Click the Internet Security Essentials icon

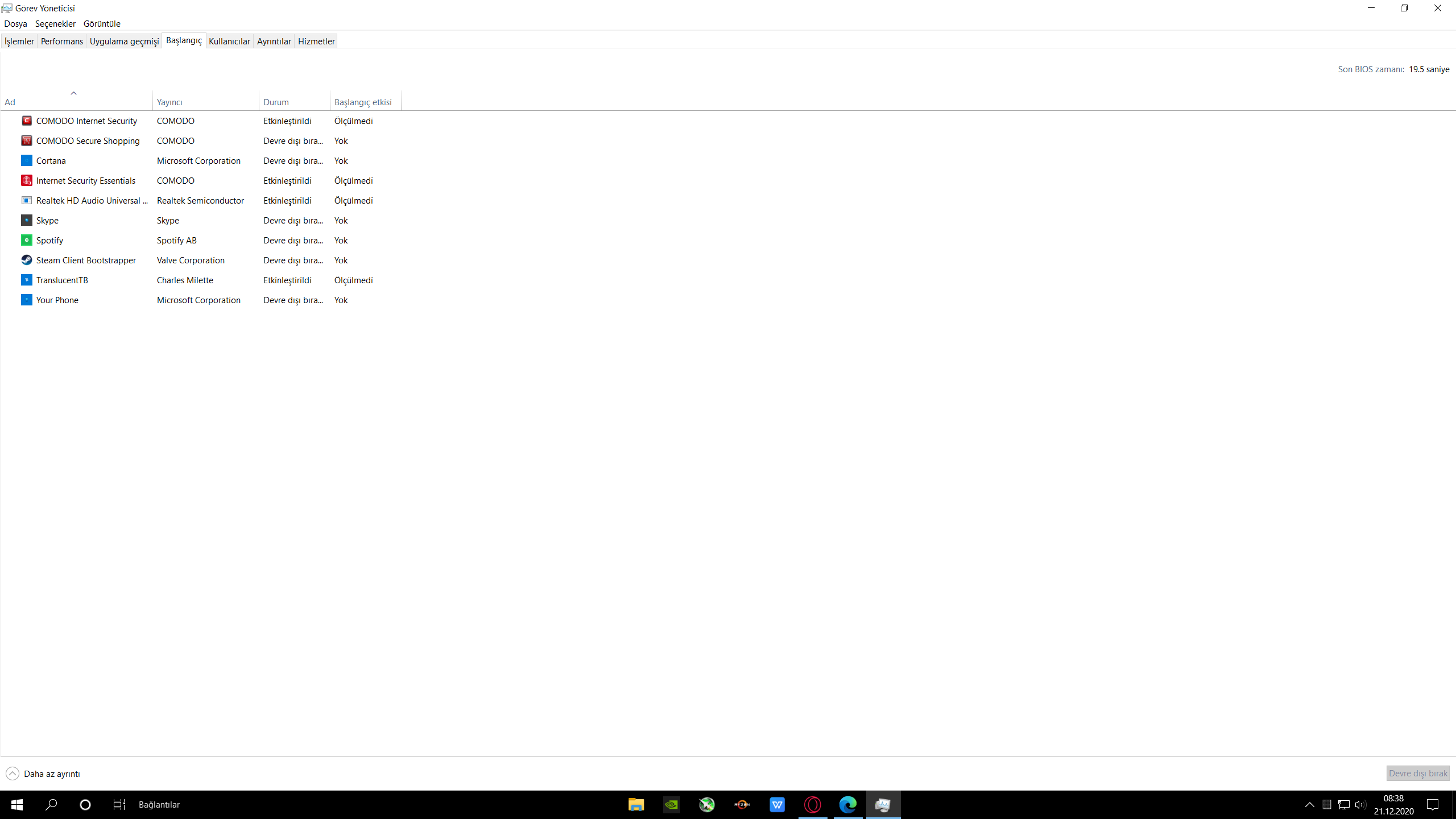[26, 180]
